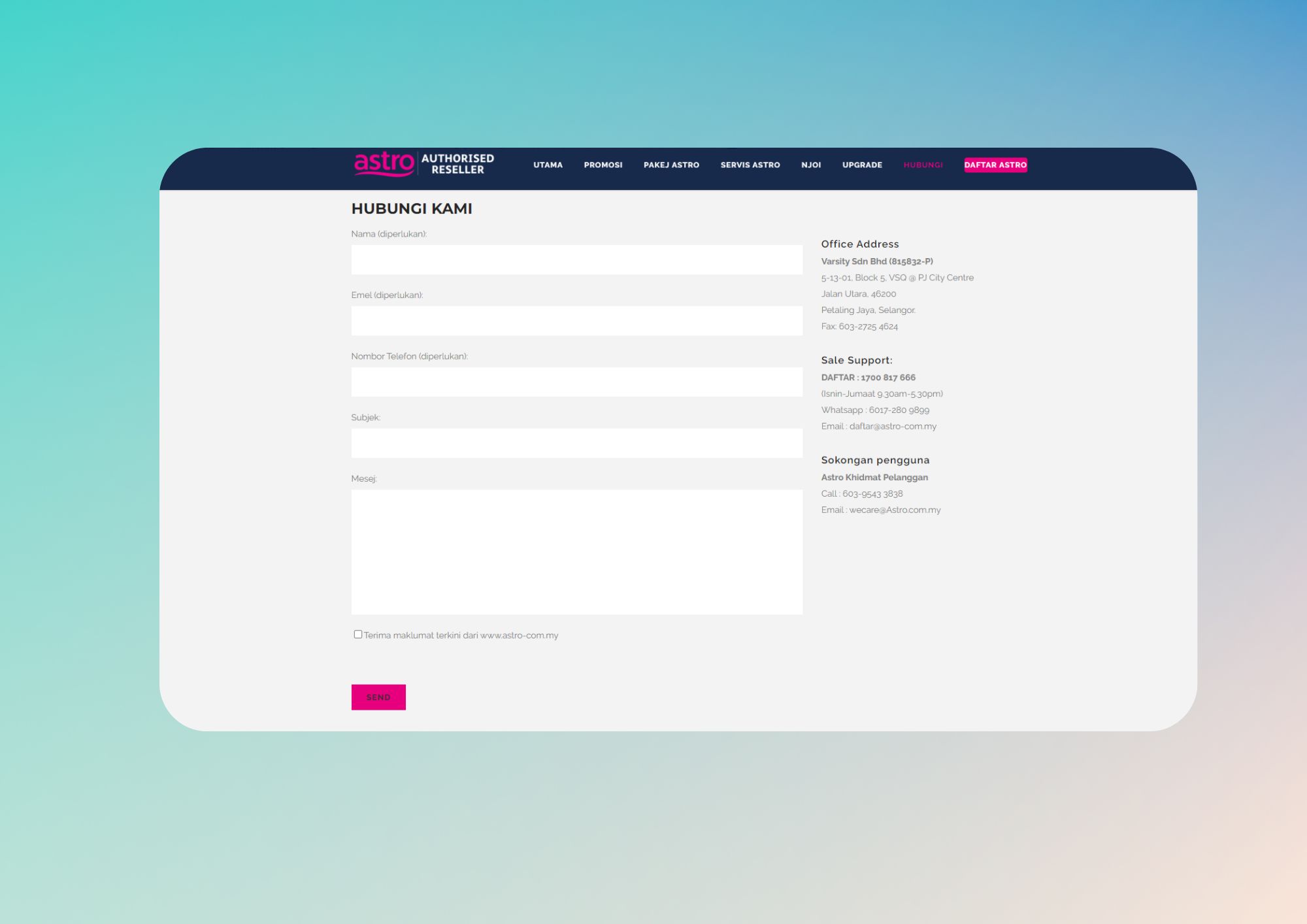
Task: Click Call : 603-9543 3838 line
Action: pyautogui.click(x=862, y=494)
